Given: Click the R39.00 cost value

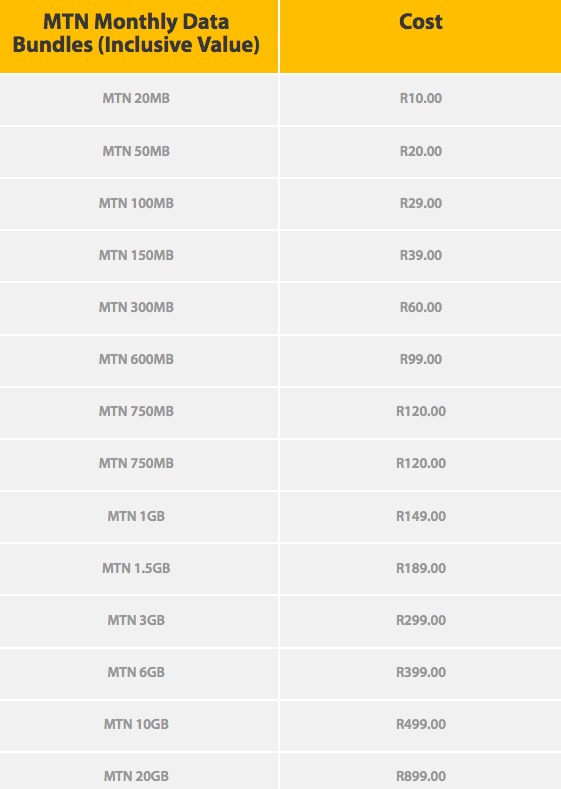Looking at the screenshot, I should pyautogui.click(x=421, y=255).
